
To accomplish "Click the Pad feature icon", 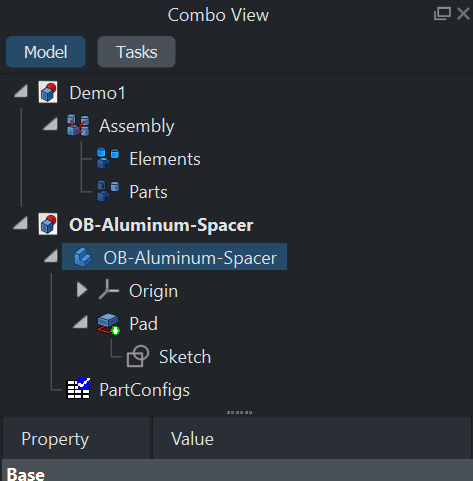I will [x=109, y=323].
